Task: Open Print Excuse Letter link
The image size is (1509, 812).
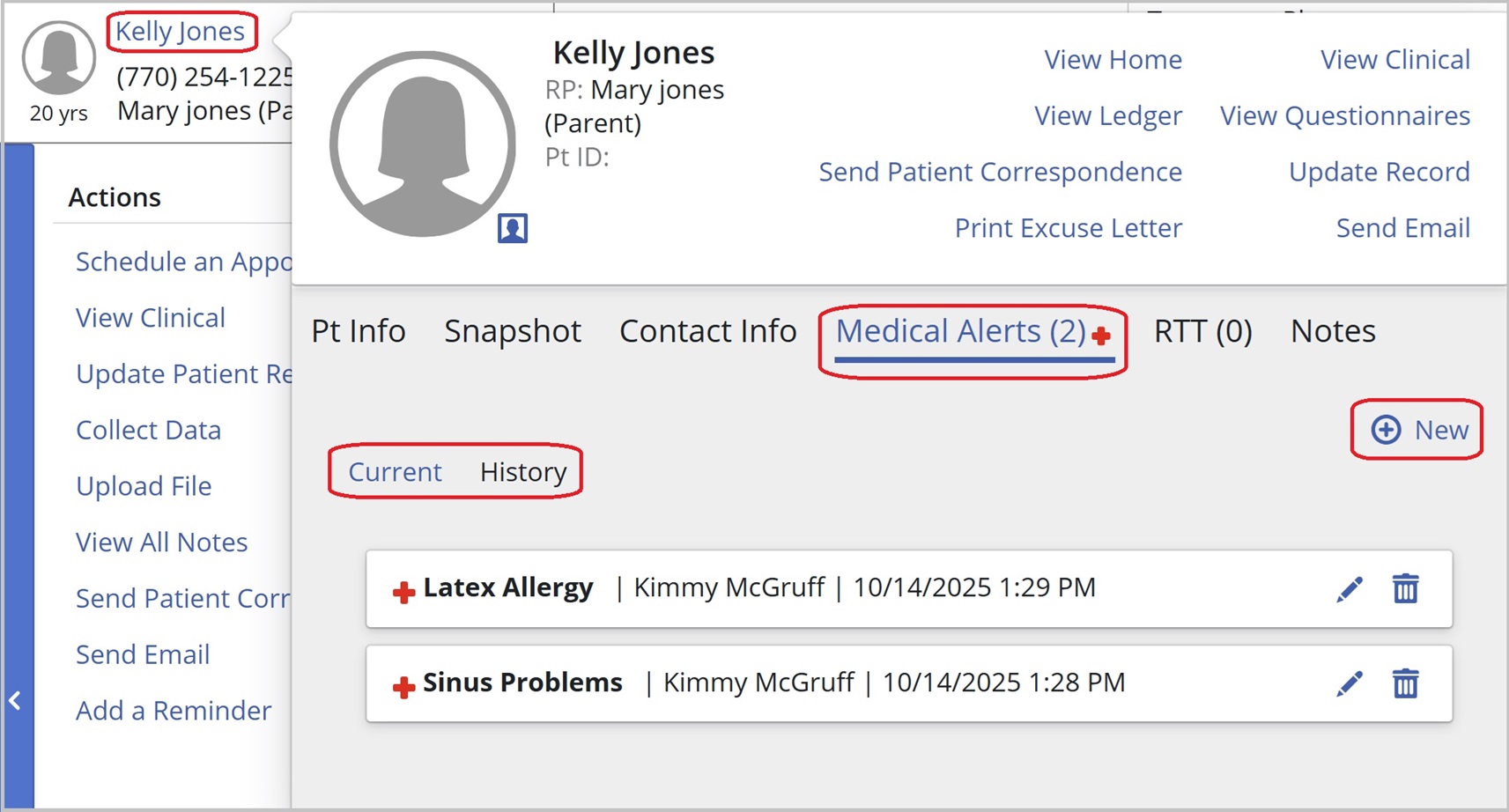Action: tap(1068, 228)
